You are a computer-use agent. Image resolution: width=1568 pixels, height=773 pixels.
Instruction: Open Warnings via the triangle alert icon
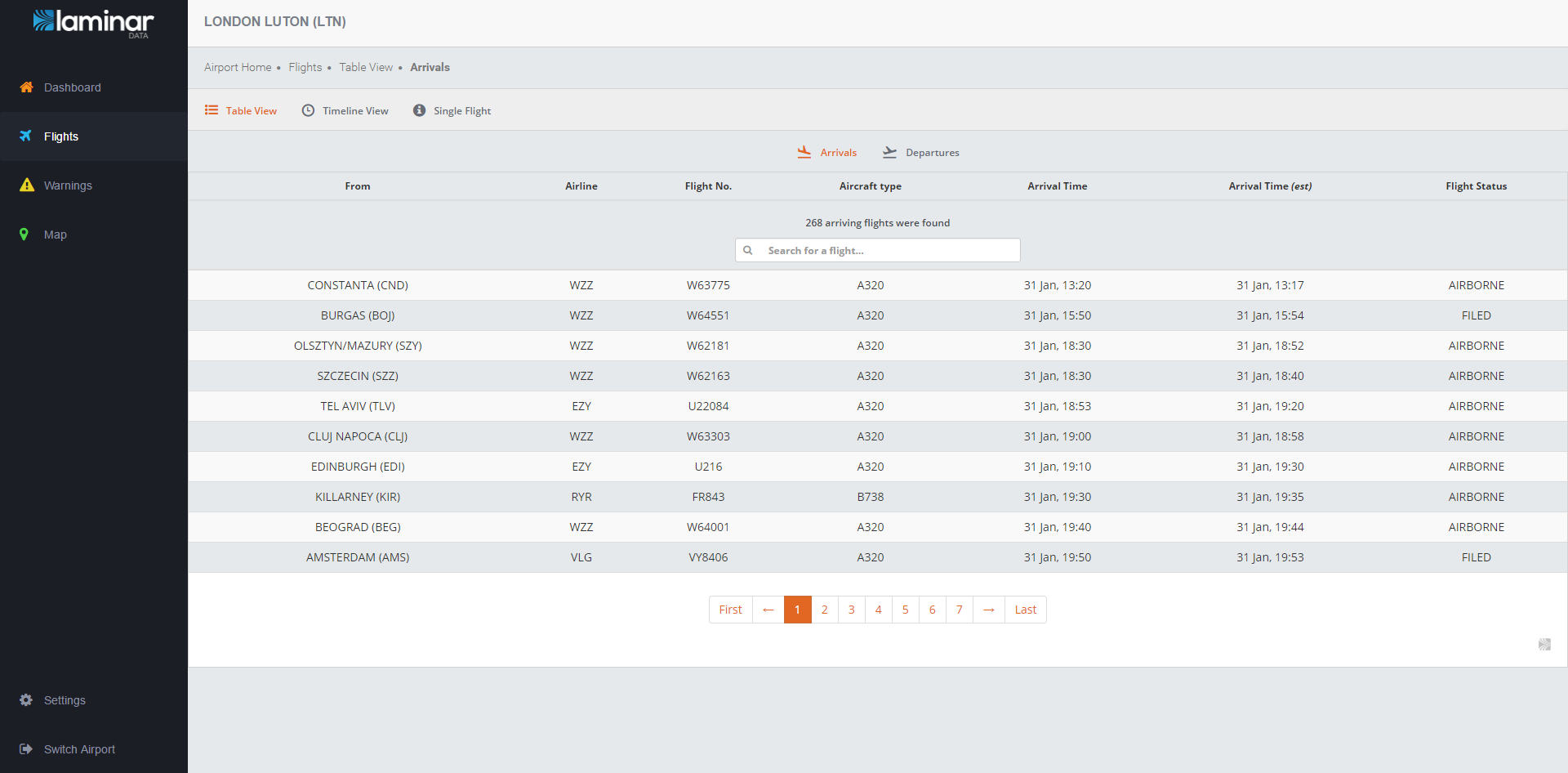[x=27, y=185]
